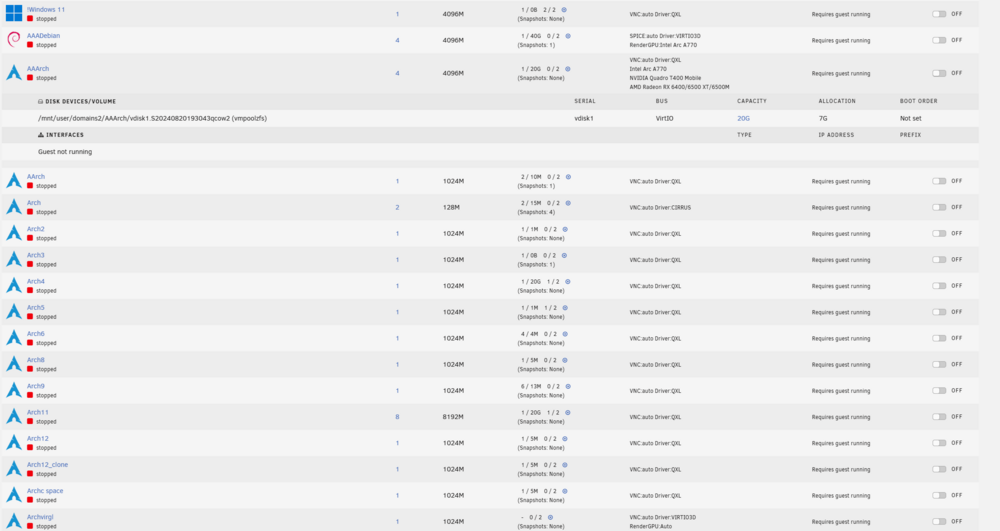The width and height of the screenshot is (1000, 531).
Task: Open CPU count dropdown for Windows 11
Action: click(x=397, y=14)
